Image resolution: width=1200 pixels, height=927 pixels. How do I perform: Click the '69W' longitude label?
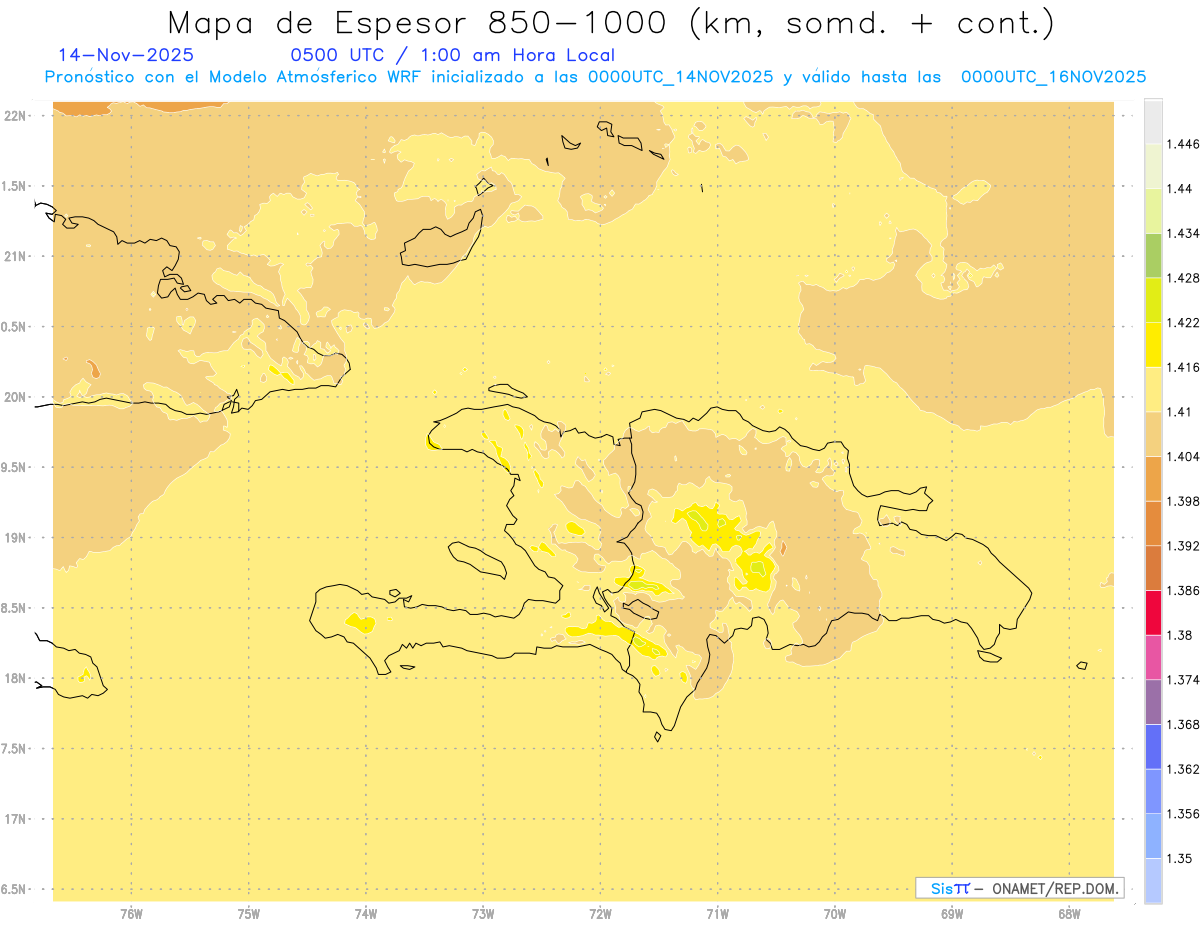(952, 914)
